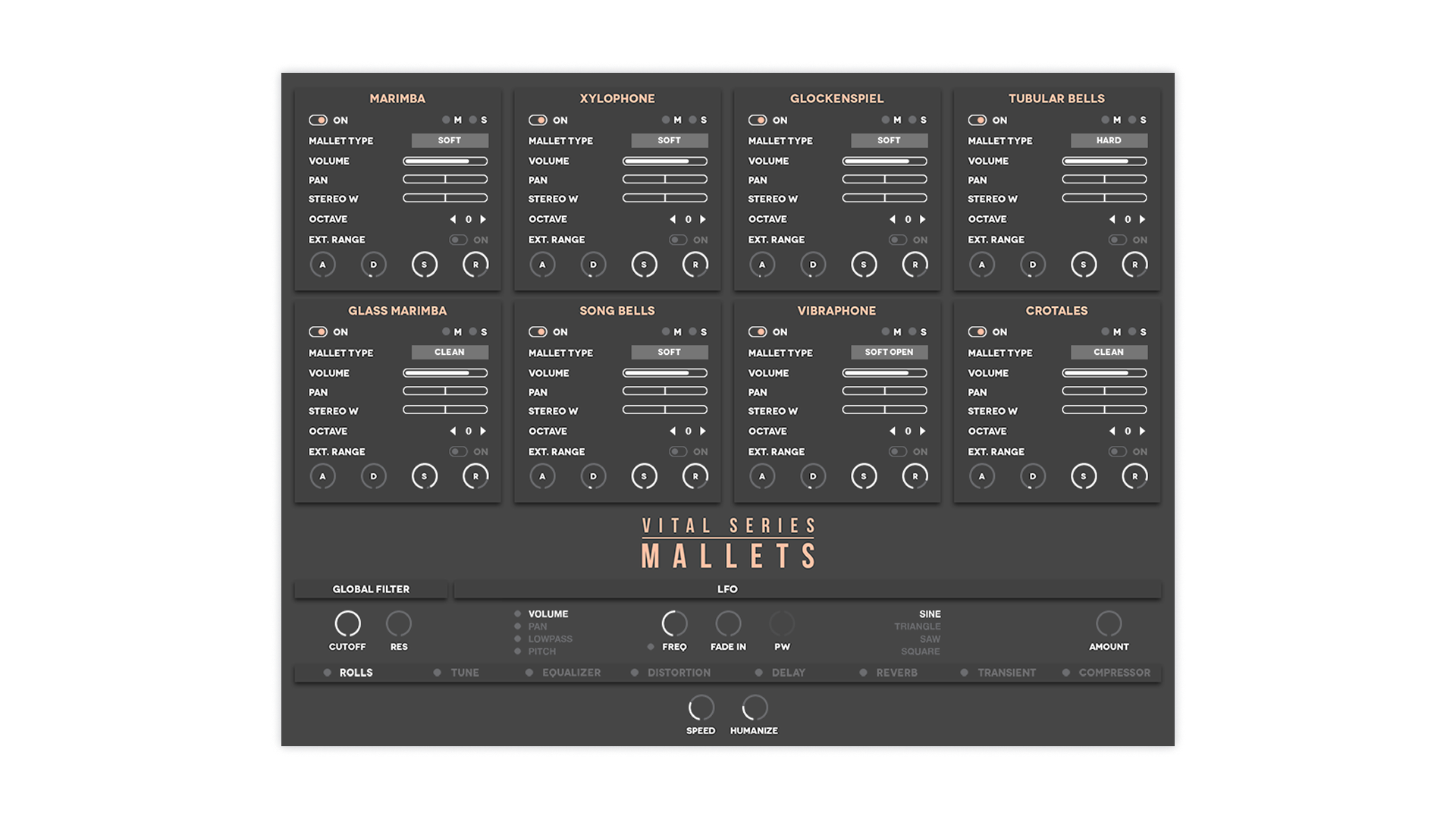Click the LFO Fade In knob
Viewport: 1456px width, 819px height.
coord(728,623)
